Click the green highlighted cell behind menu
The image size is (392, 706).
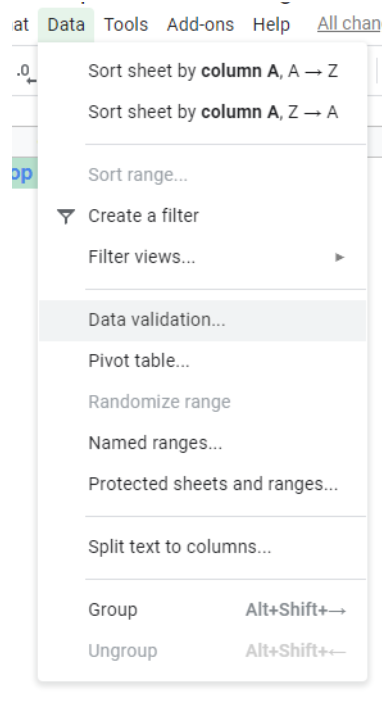click(24, 173)
